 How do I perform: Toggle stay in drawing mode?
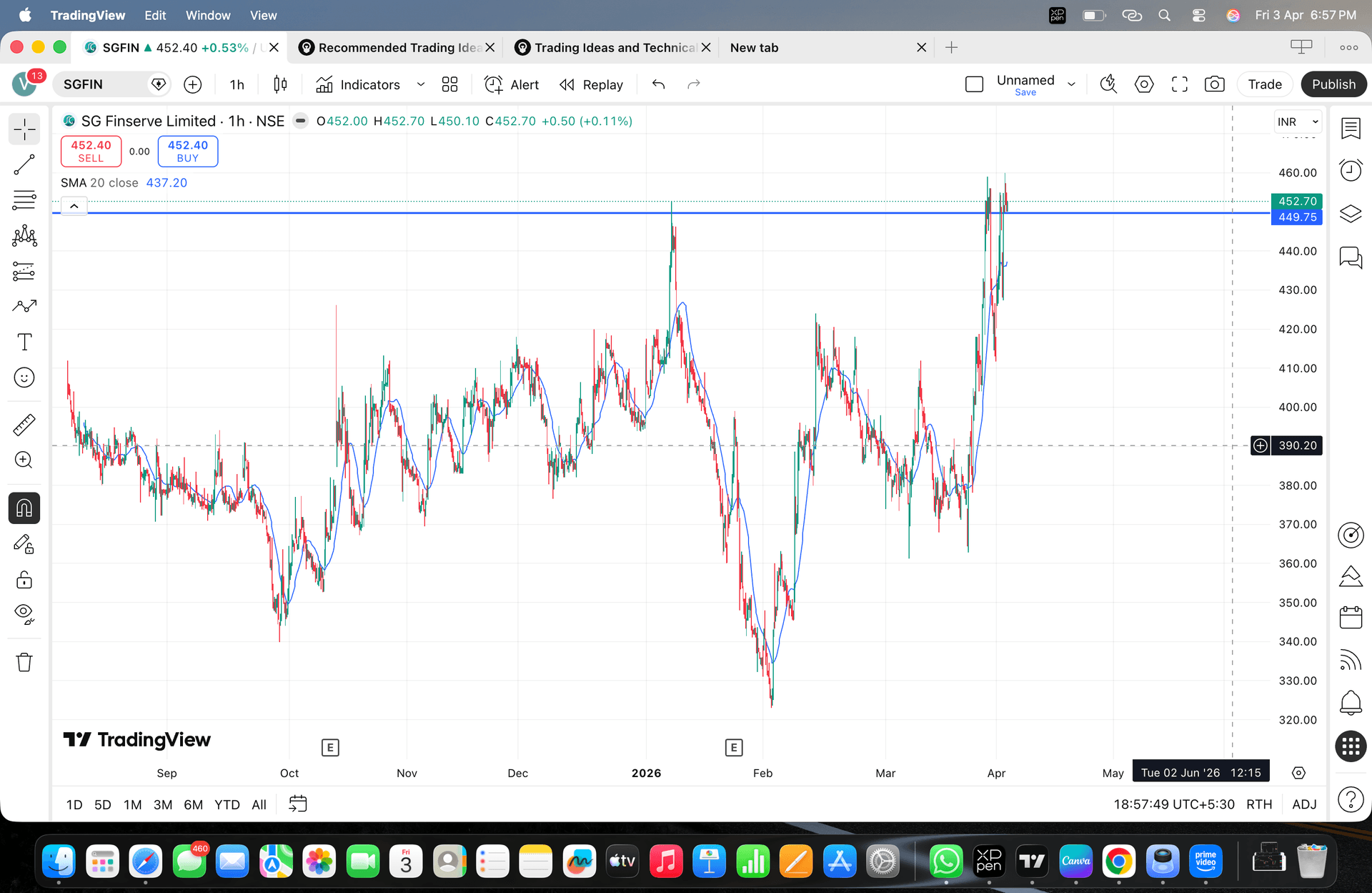pos(24,545)
